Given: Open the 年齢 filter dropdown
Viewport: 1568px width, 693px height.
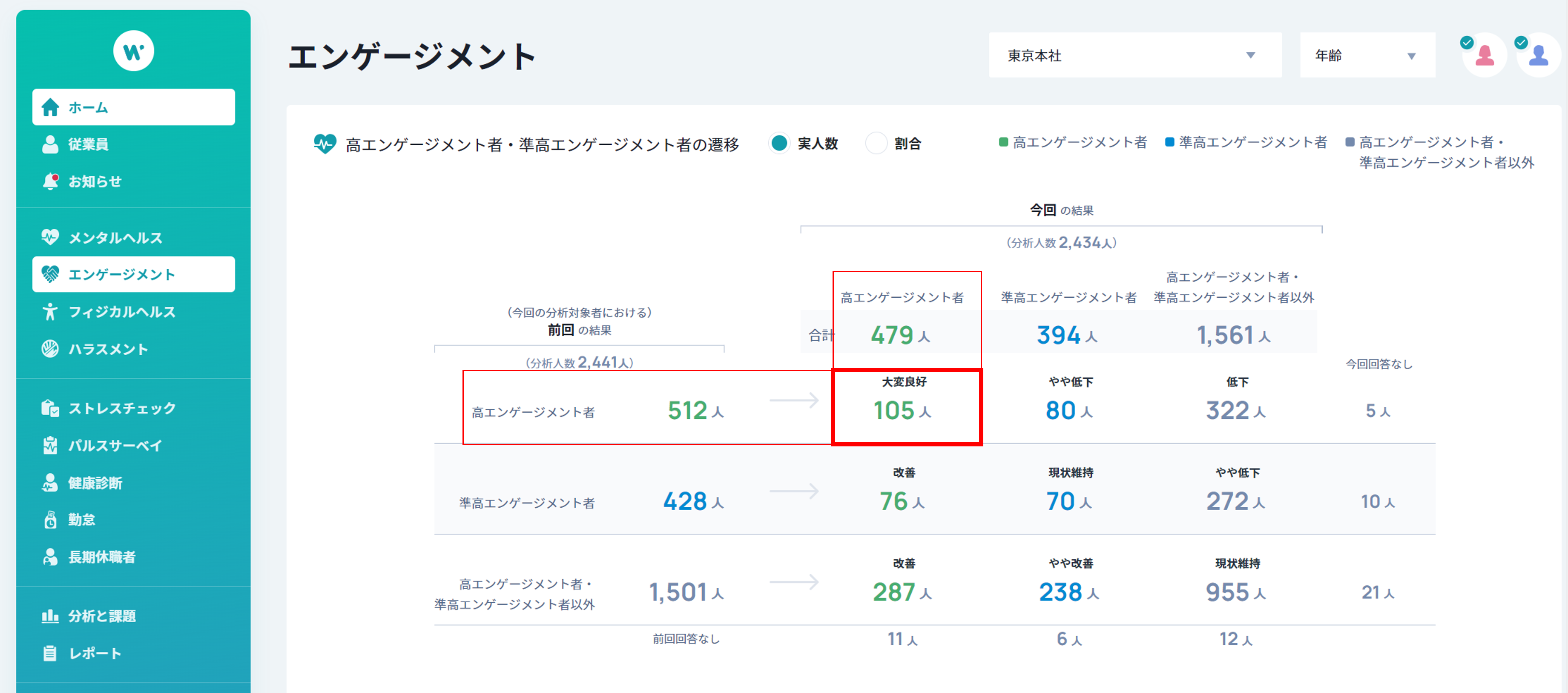Looking at the screenshot, I should point(1367,55).
